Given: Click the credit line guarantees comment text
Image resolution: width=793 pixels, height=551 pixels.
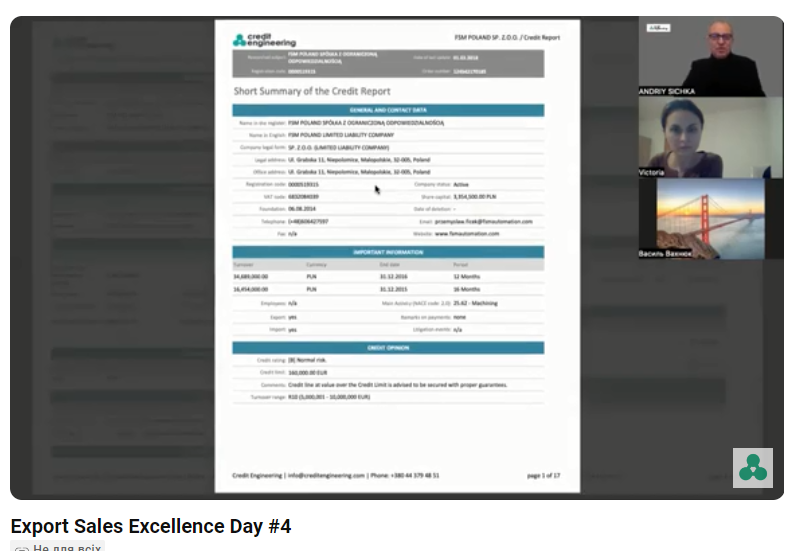Looking at the screenshot, I should point(398,385).
